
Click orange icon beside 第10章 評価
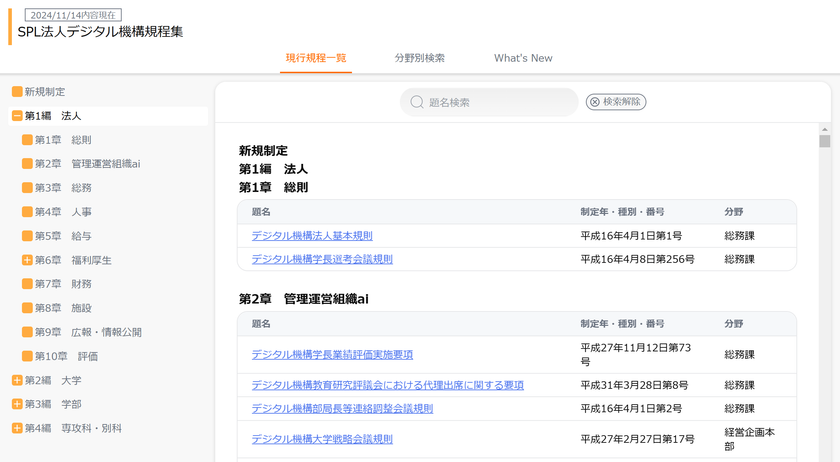(x=27, y=356)
